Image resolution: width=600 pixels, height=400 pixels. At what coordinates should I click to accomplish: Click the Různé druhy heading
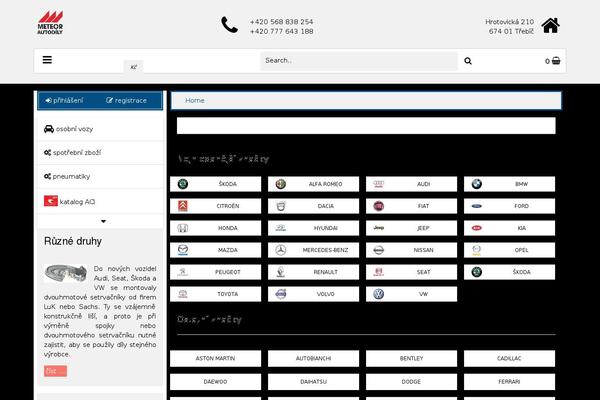73,241
